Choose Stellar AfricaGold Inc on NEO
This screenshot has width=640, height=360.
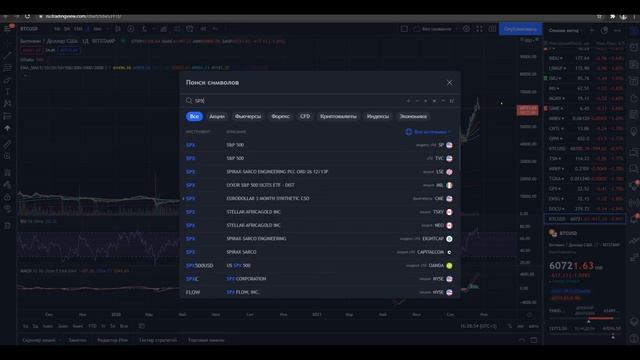(x=320, y=225)
